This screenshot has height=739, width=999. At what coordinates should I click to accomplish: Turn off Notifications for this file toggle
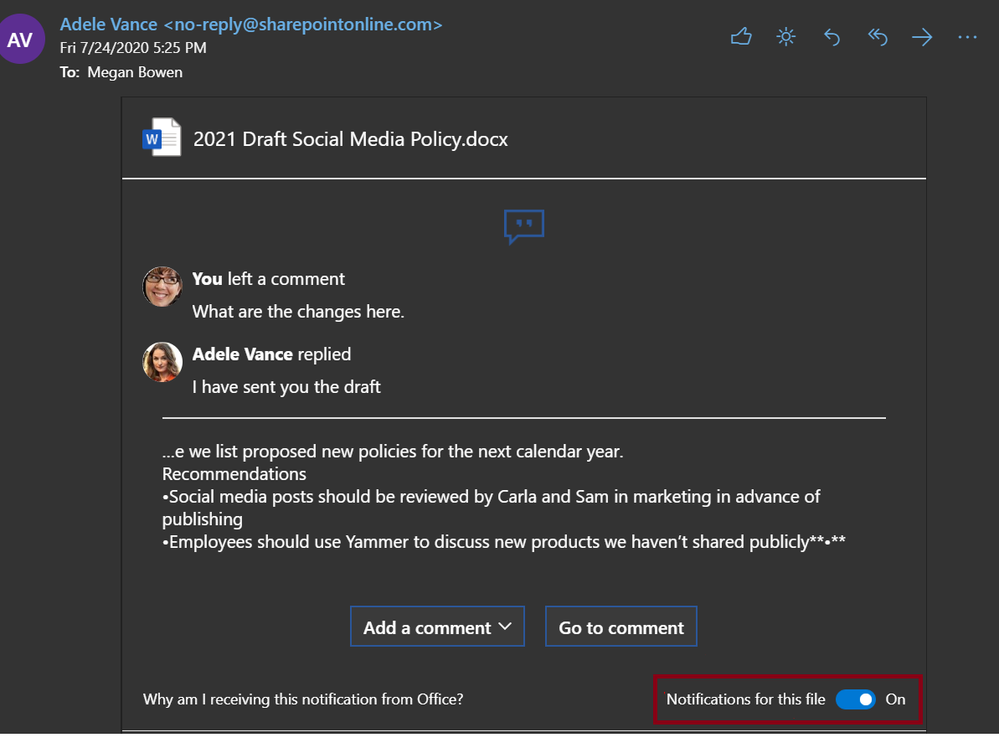[855, 700]
